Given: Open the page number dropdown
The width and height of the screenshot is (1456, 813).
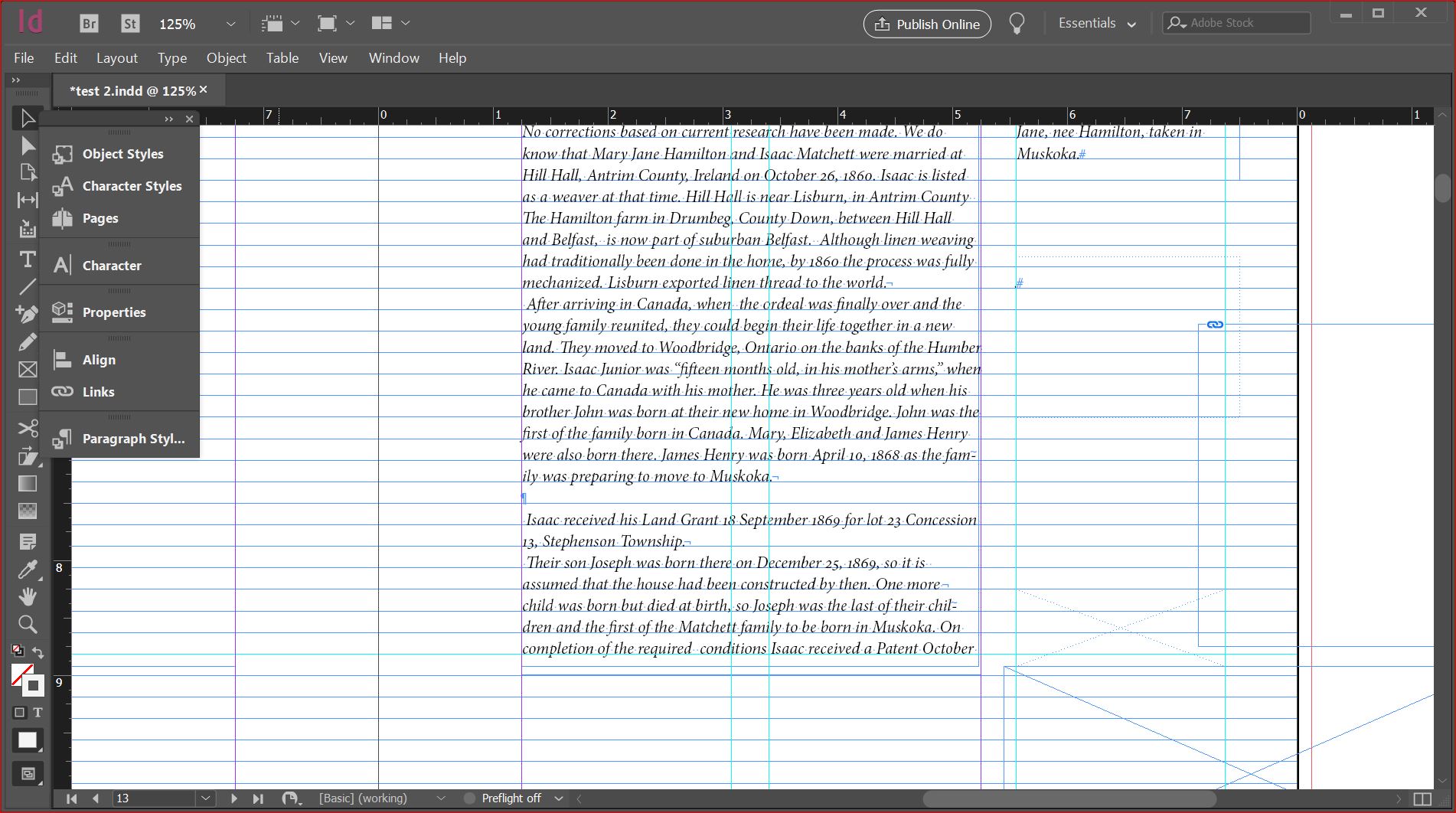Looking at the screenshot, I should click(x=205, y=798).
